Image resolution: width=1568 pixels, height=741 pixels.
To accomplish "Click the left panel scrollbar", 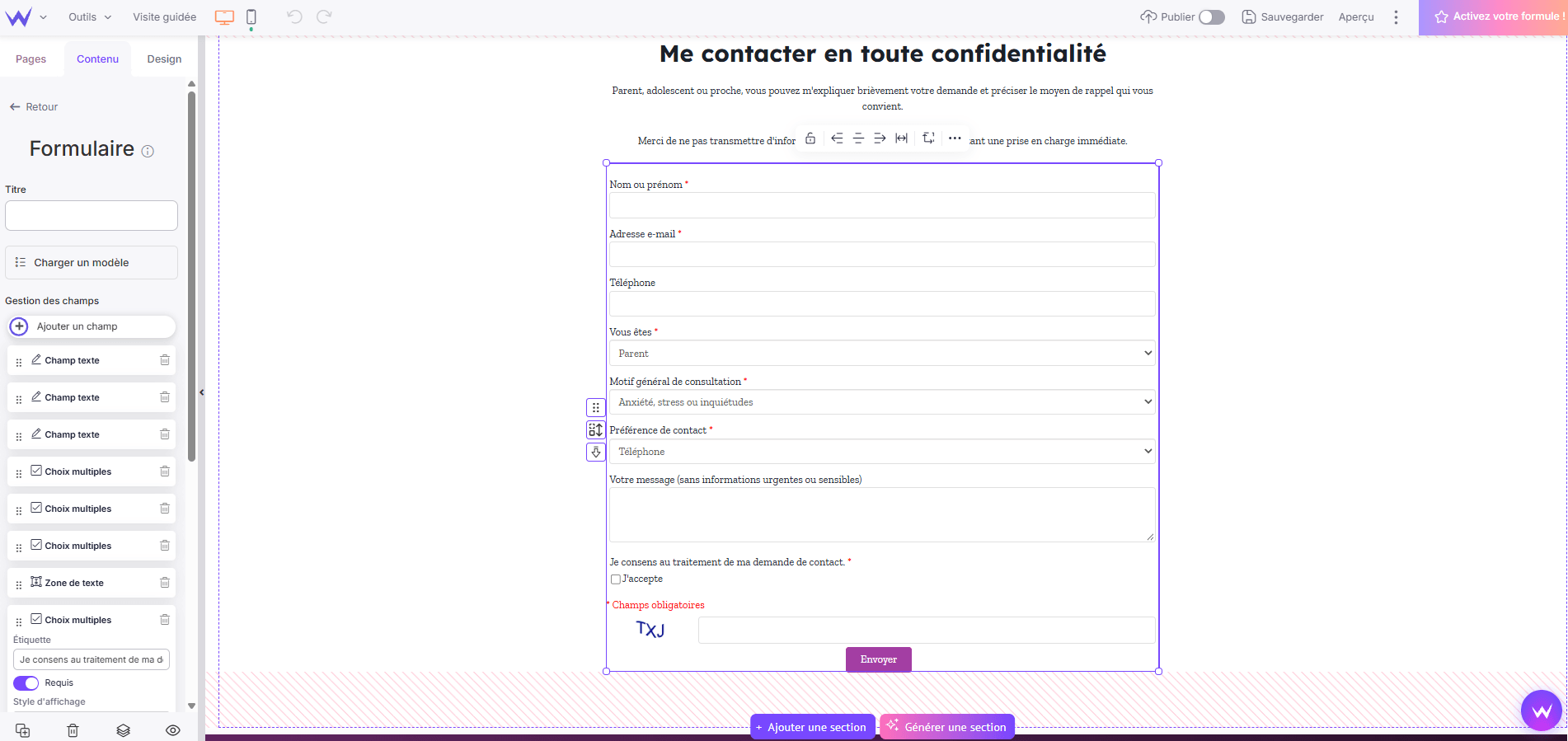I will pos(192,276).
